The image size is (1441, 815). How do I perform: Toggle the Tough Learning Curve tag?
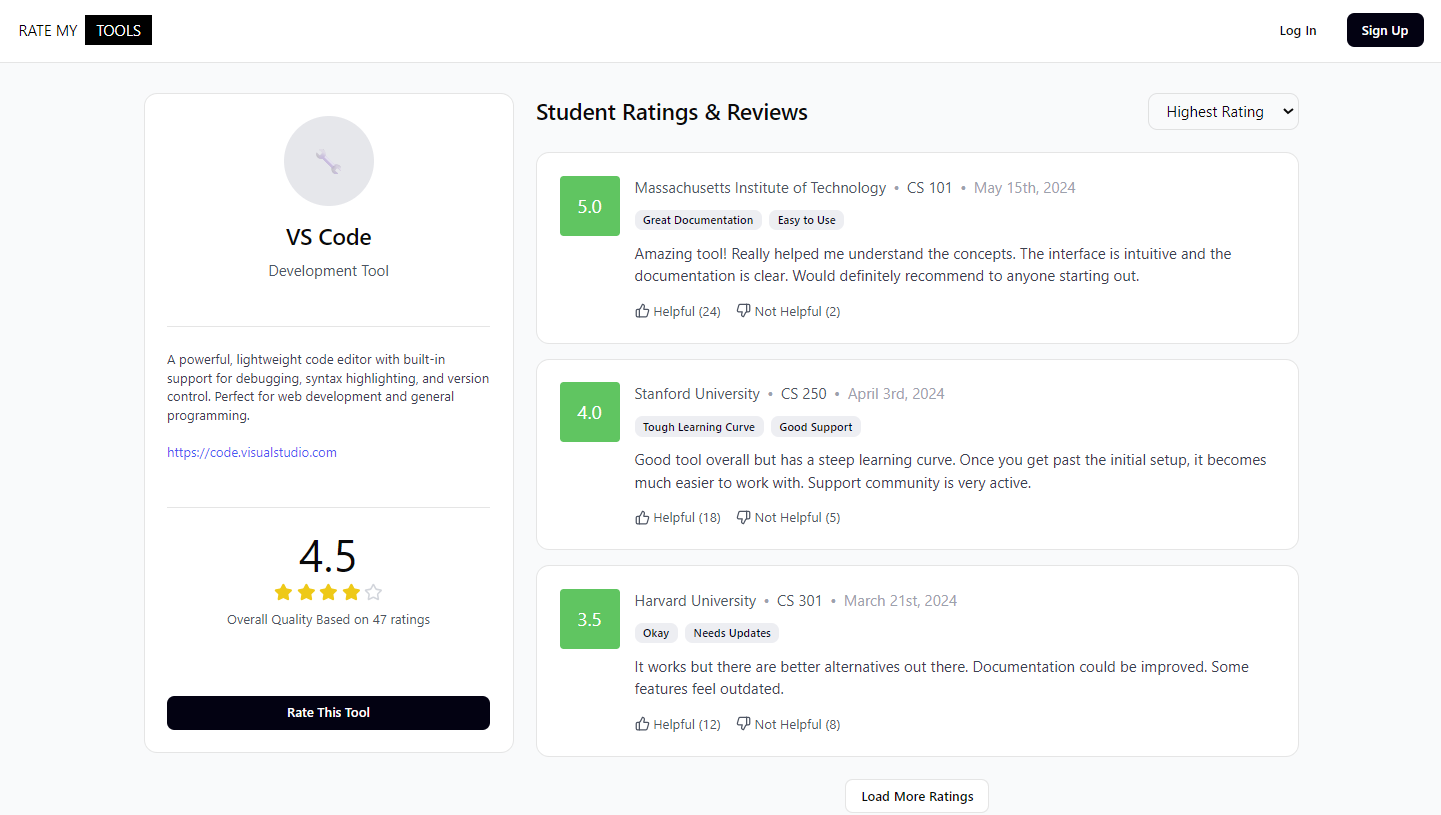coord(698,426)
